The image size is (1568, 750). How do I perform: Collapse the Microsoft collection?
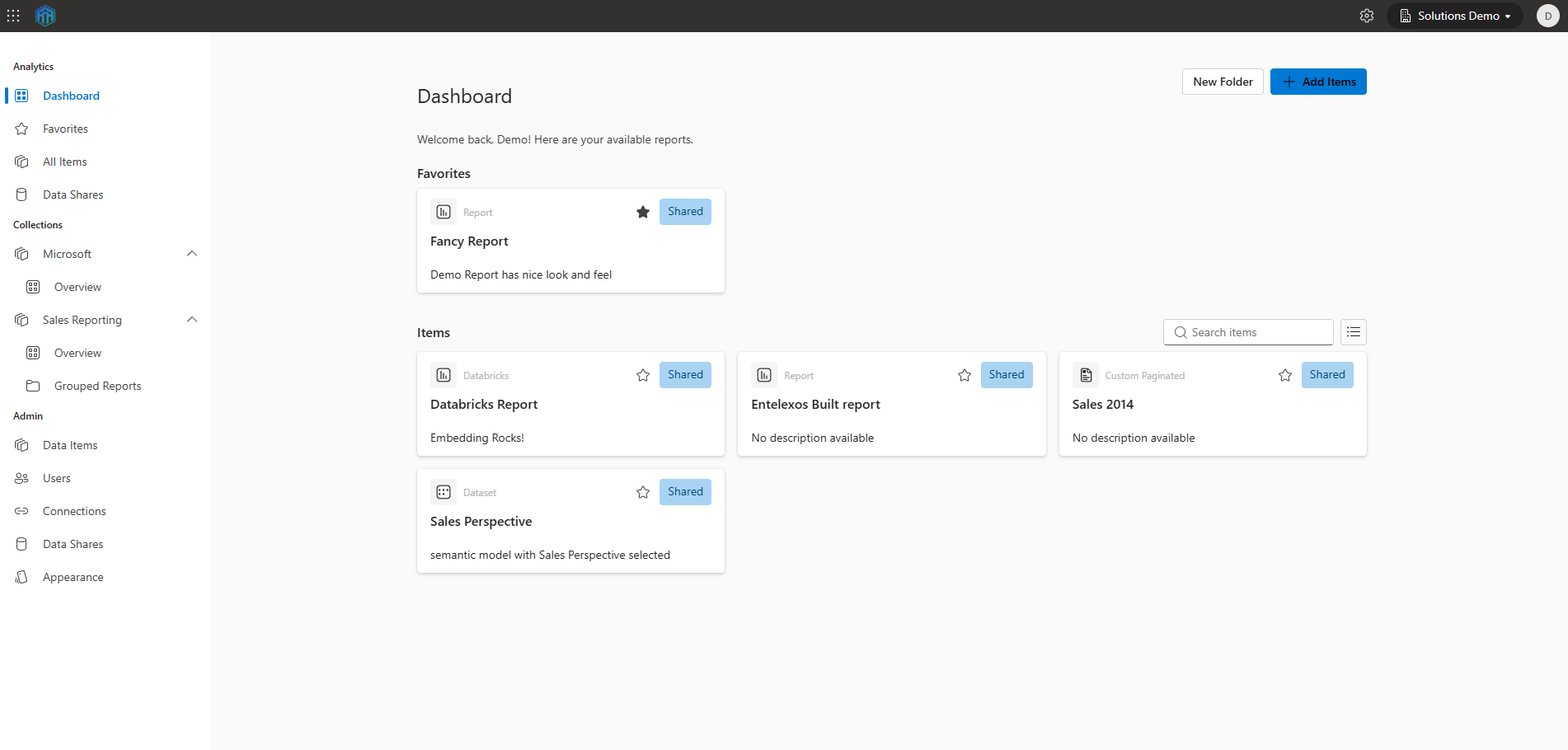[191, 253]
